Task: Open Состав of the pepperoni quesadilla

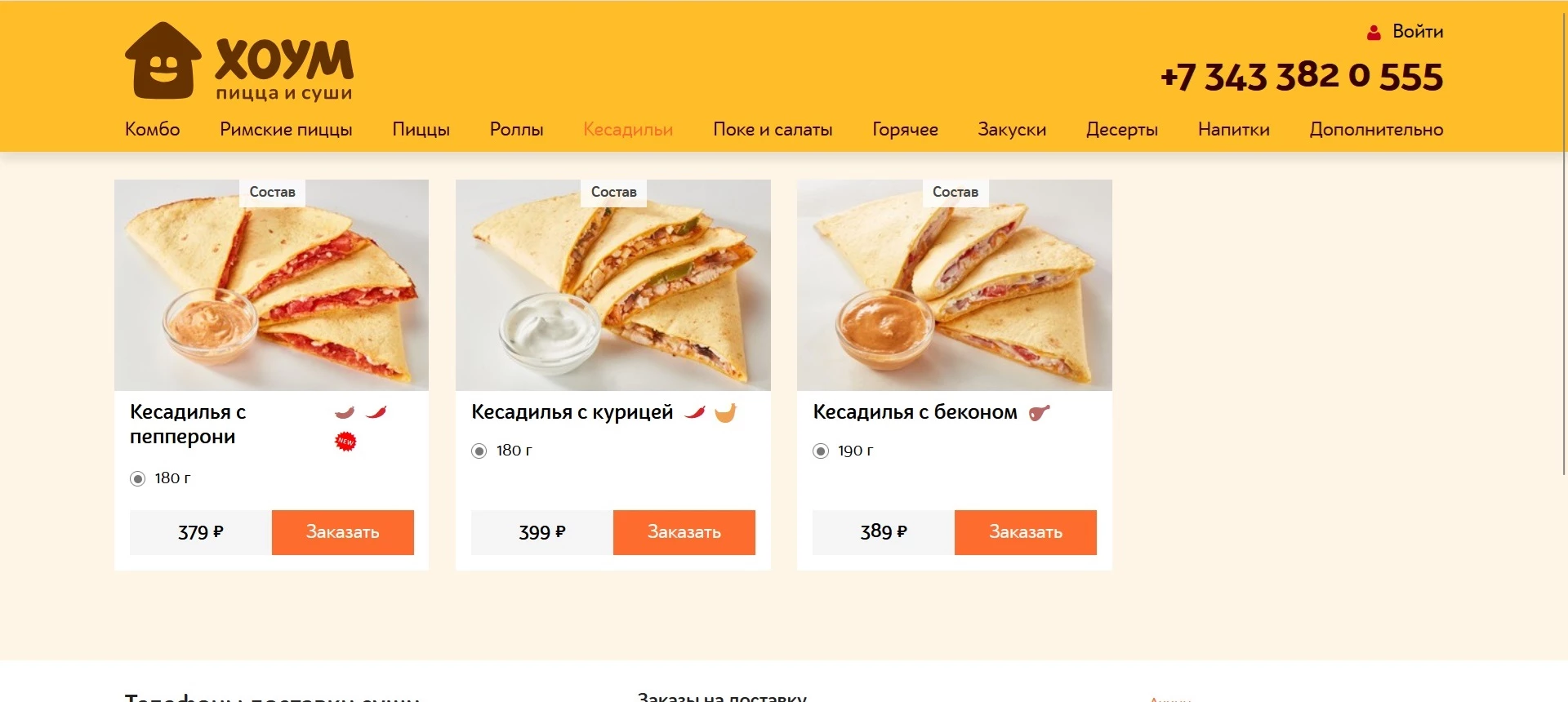Action: [x=272, y=193]
